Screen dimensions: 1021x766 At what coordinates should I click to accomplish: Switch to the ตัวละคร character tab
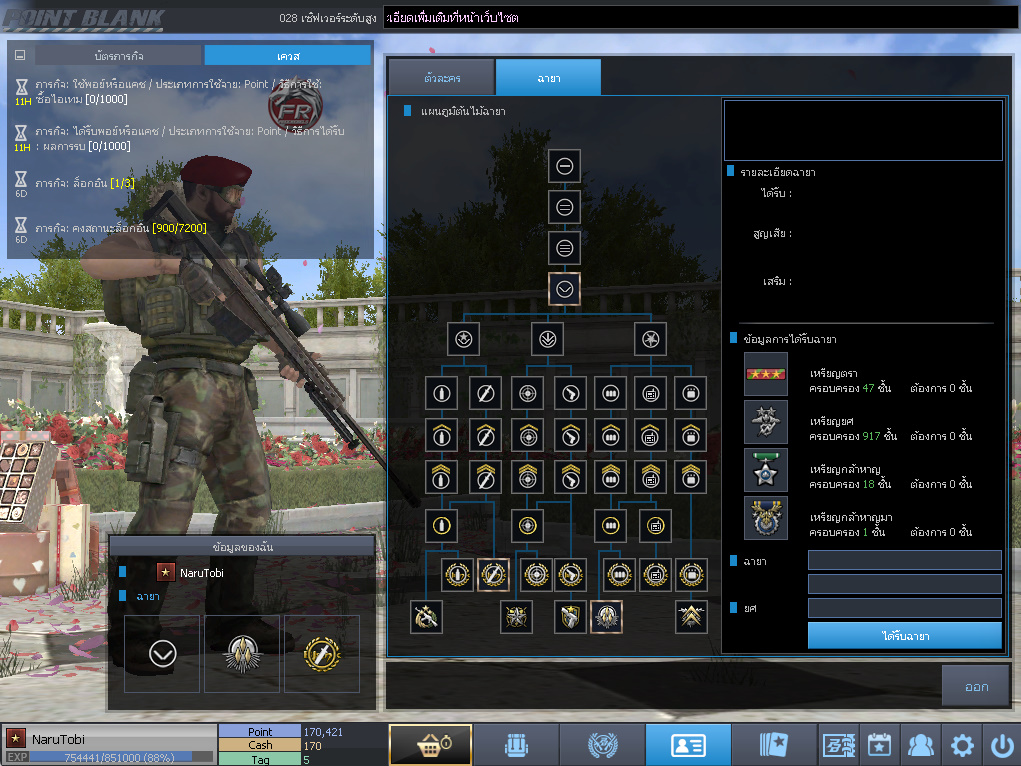(440, 78)
